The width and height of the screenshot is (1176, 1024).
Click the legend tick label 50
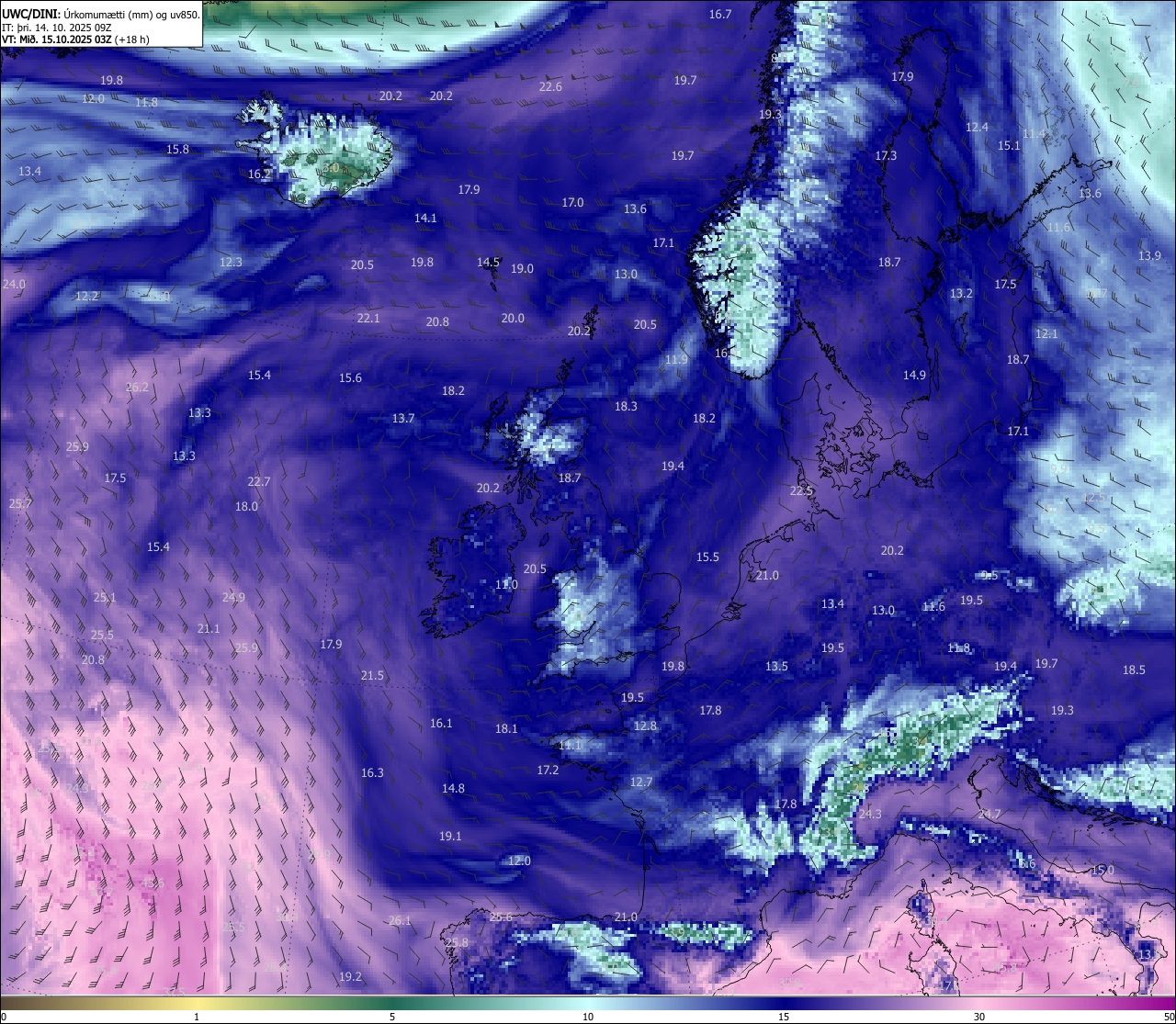(x=1169, y=1017)
